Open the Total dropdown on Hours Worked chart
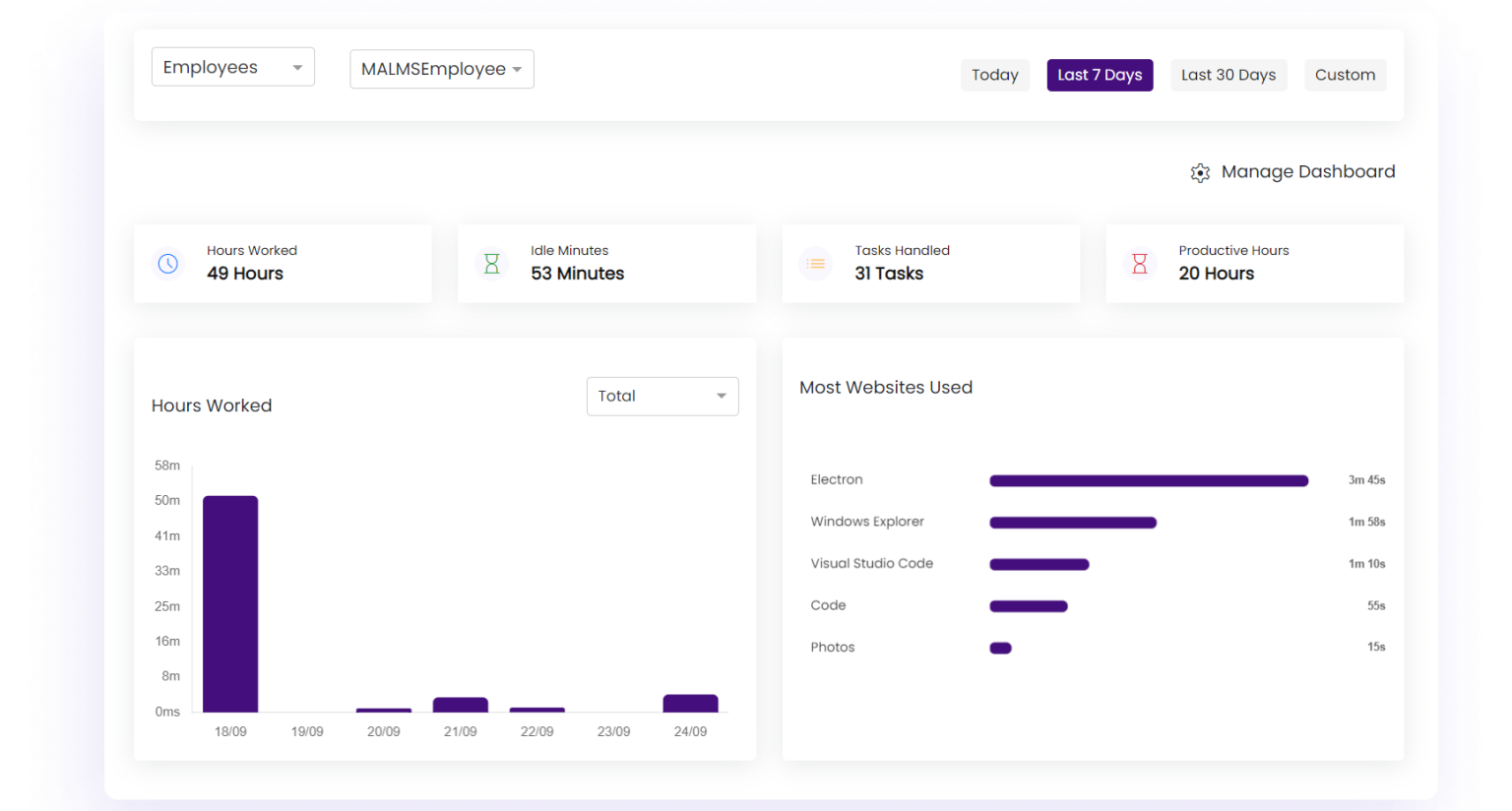The height and width of the screenshot is (811, 1512). pos(661,396)
